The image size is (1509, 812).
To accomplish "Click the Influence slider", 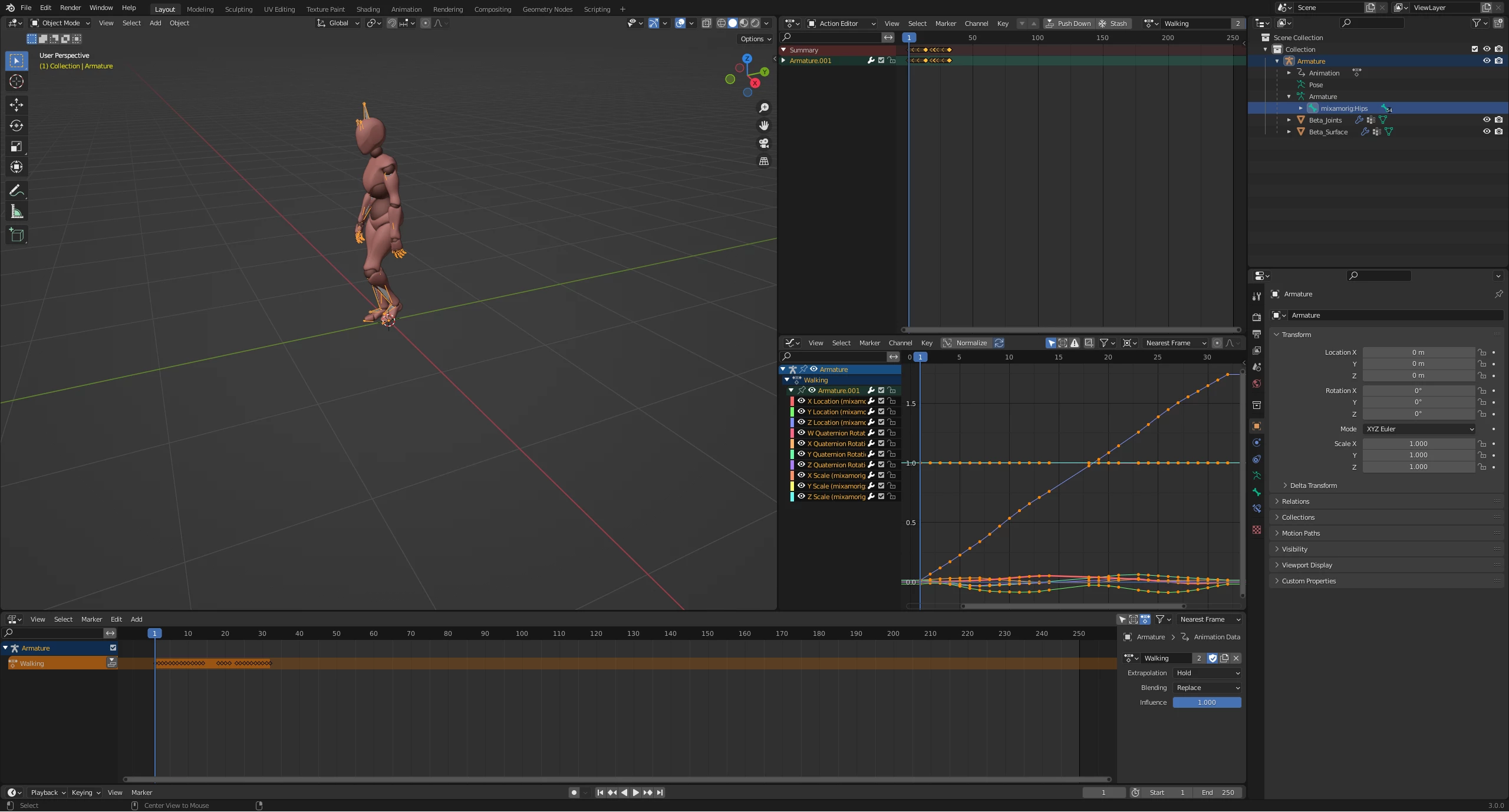I will tap(1207, 702).
